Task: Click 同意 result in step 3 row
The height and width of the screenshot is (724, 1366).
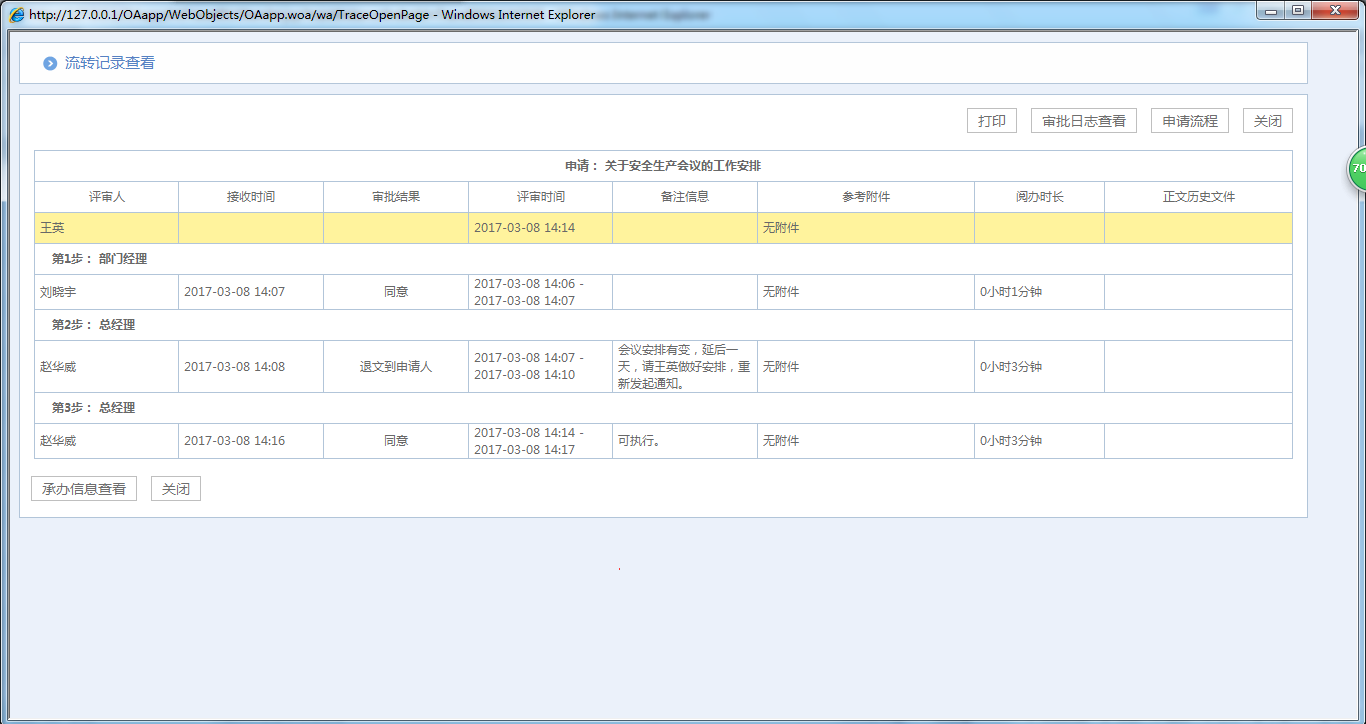Action: coord(396,441)
